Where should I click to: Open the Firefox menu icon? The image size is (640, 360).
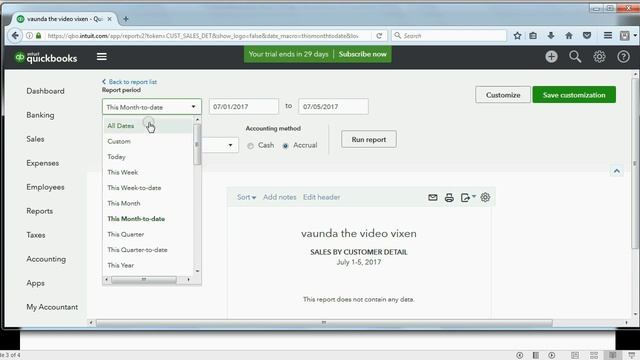click(x=607, y=36)
